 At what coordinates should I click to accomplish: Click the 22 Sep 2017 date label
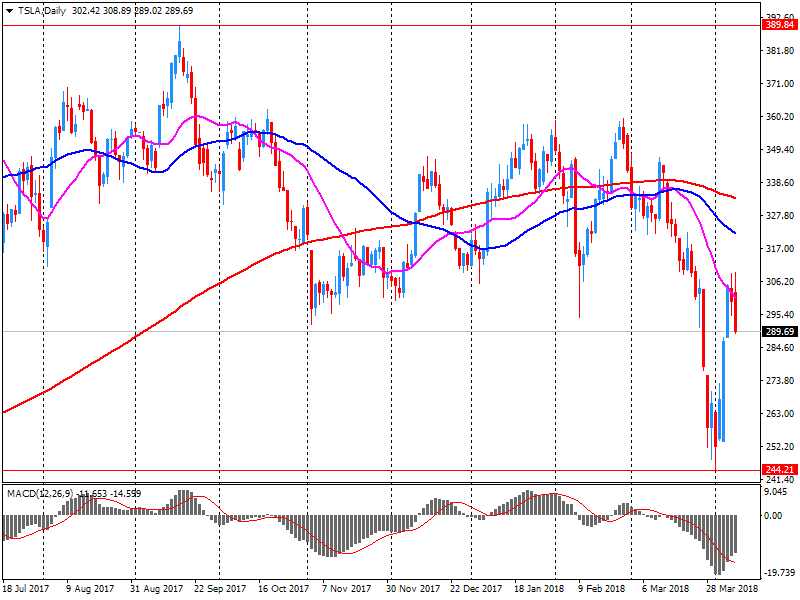coord(220,589)
